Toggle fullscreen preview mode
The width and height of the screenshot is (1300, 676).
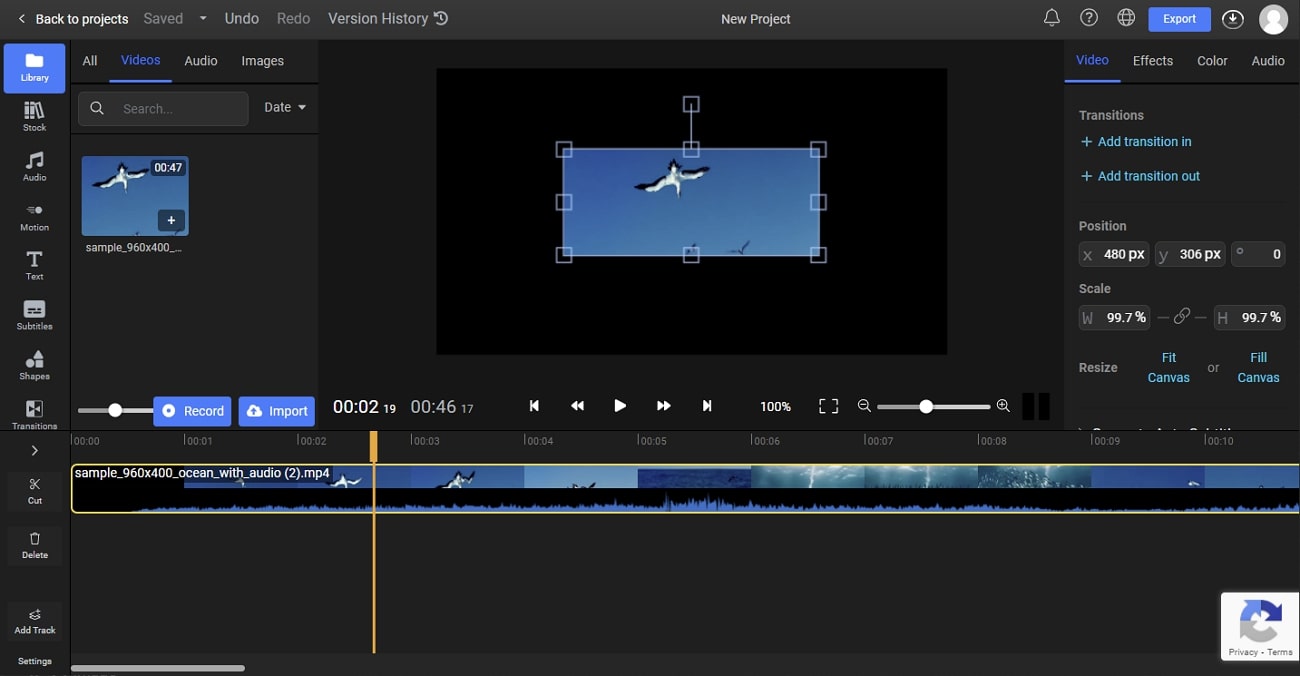[828, 406]
